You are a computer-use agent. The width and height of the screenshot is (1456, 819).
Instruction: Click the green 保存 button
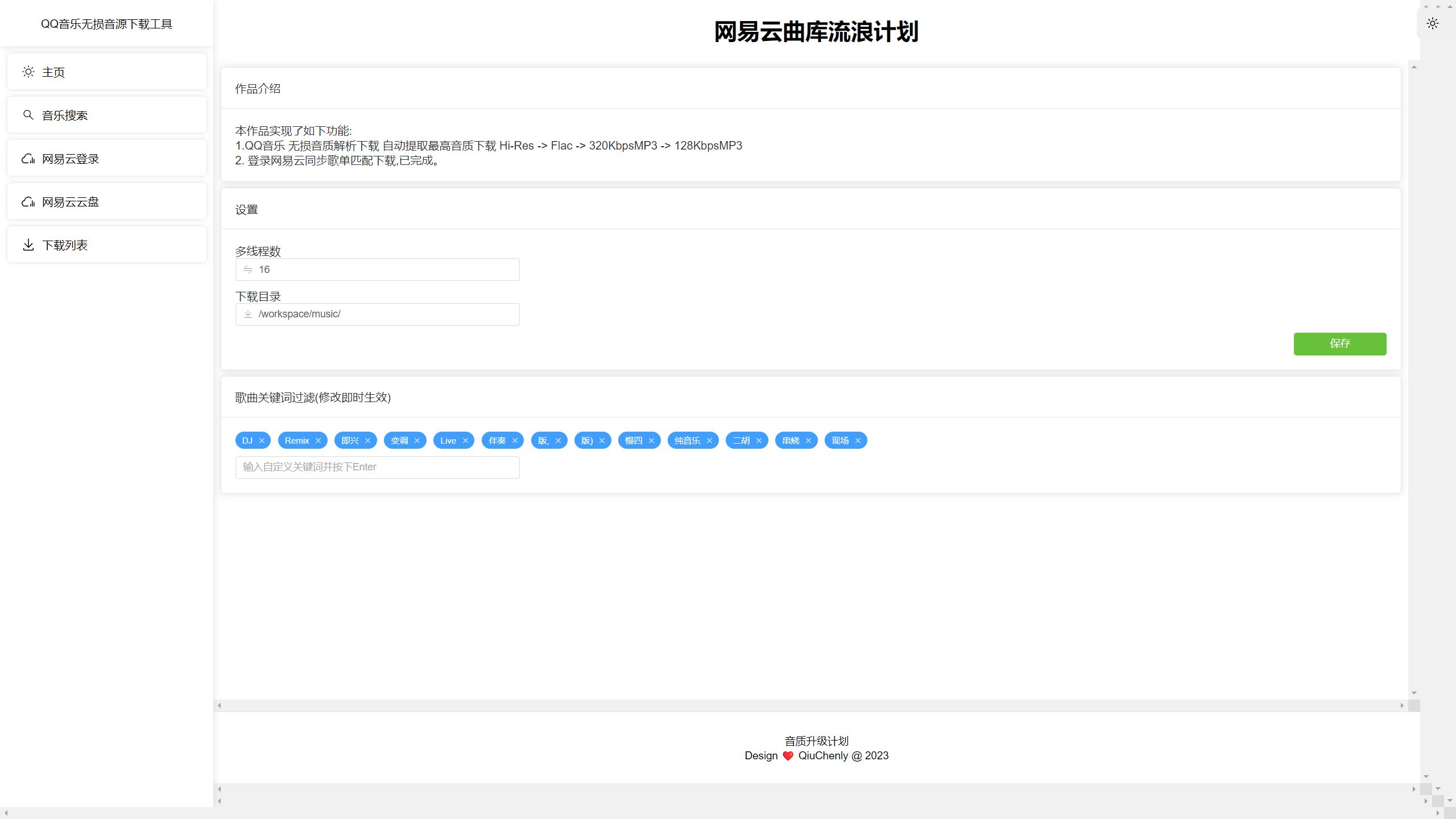(x=1339, y=344)
